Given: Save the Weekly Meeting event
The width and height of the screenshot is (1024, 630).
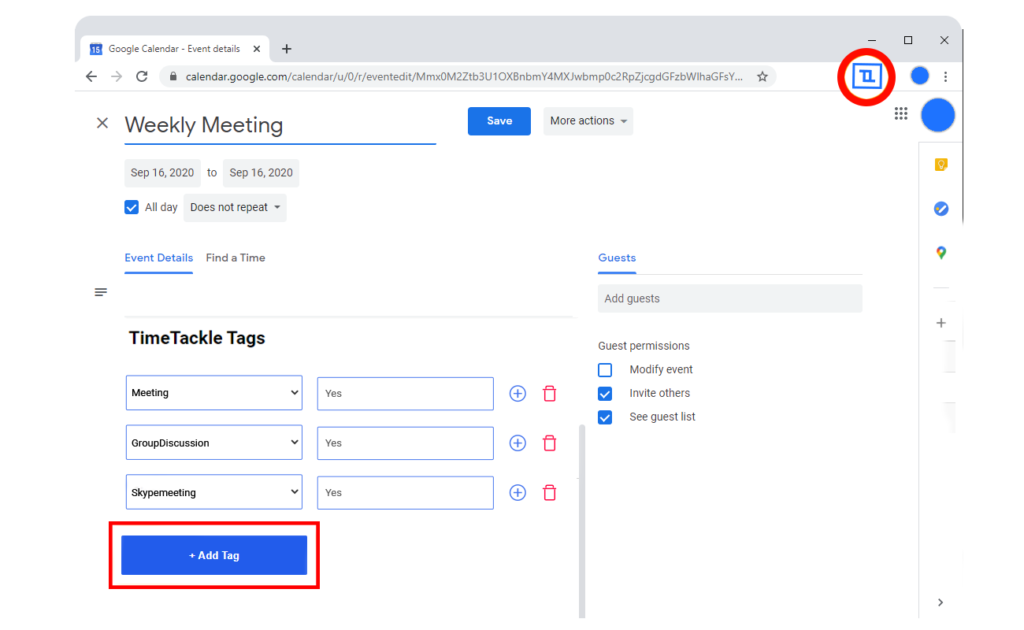Looking at the screenshot, I should pos(499,121).
